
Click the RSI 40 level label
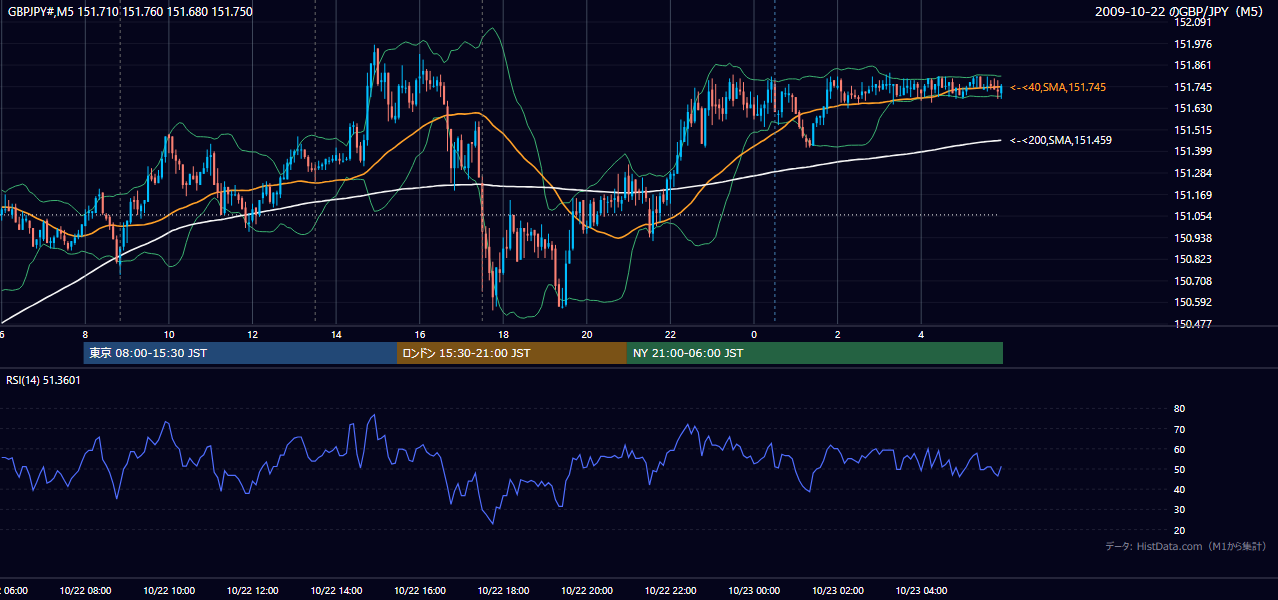[x=1179, y=490]
